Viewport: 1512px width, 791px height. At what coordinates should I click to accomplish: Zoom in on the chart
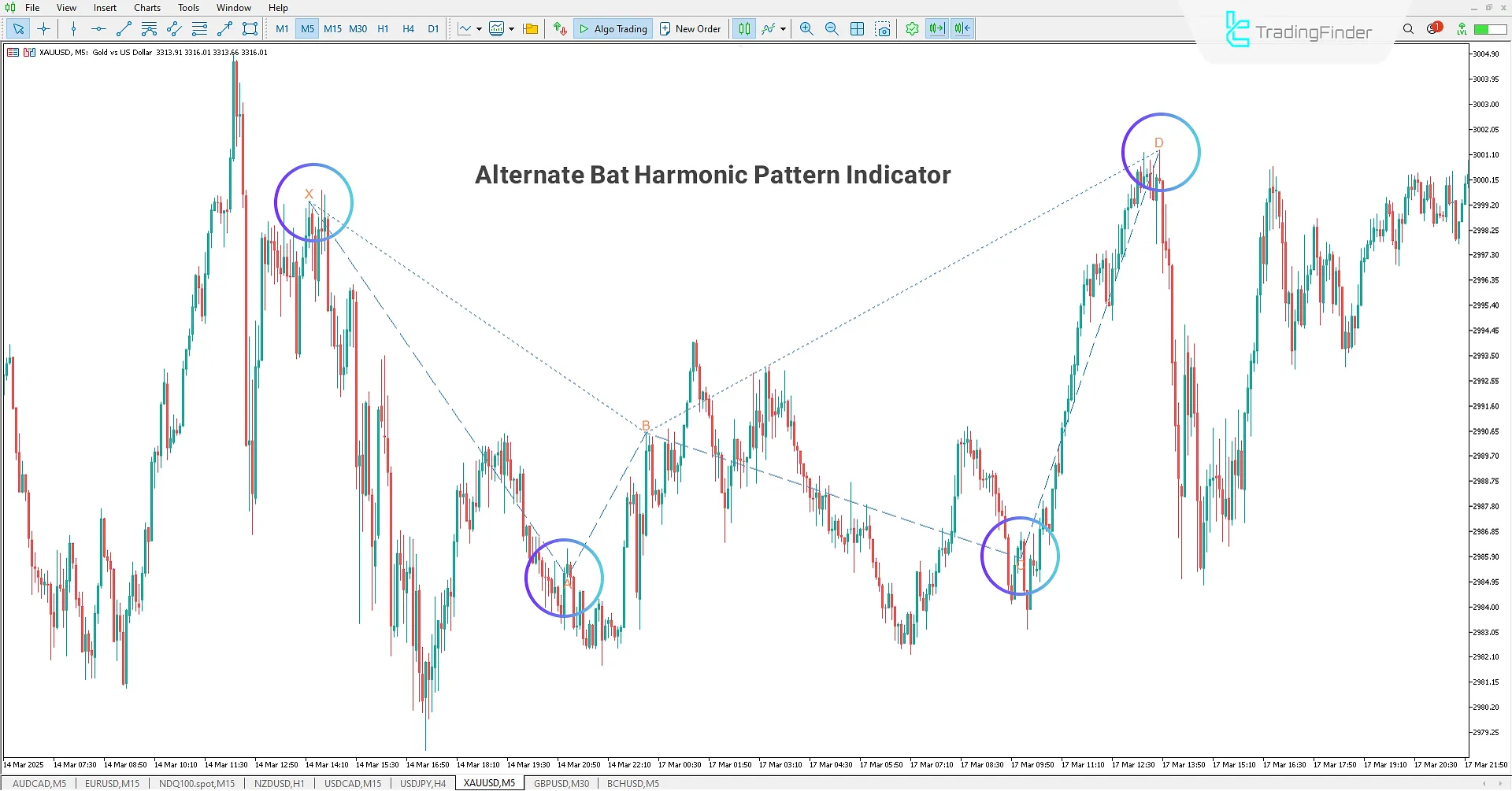[806, 28]
